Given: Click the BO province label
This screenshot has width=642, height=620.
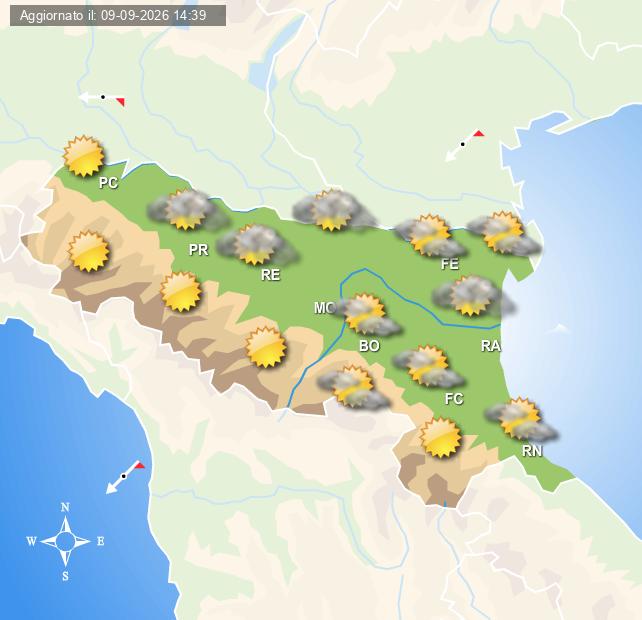Looking at the screenshot, I should tap(369, 346).
